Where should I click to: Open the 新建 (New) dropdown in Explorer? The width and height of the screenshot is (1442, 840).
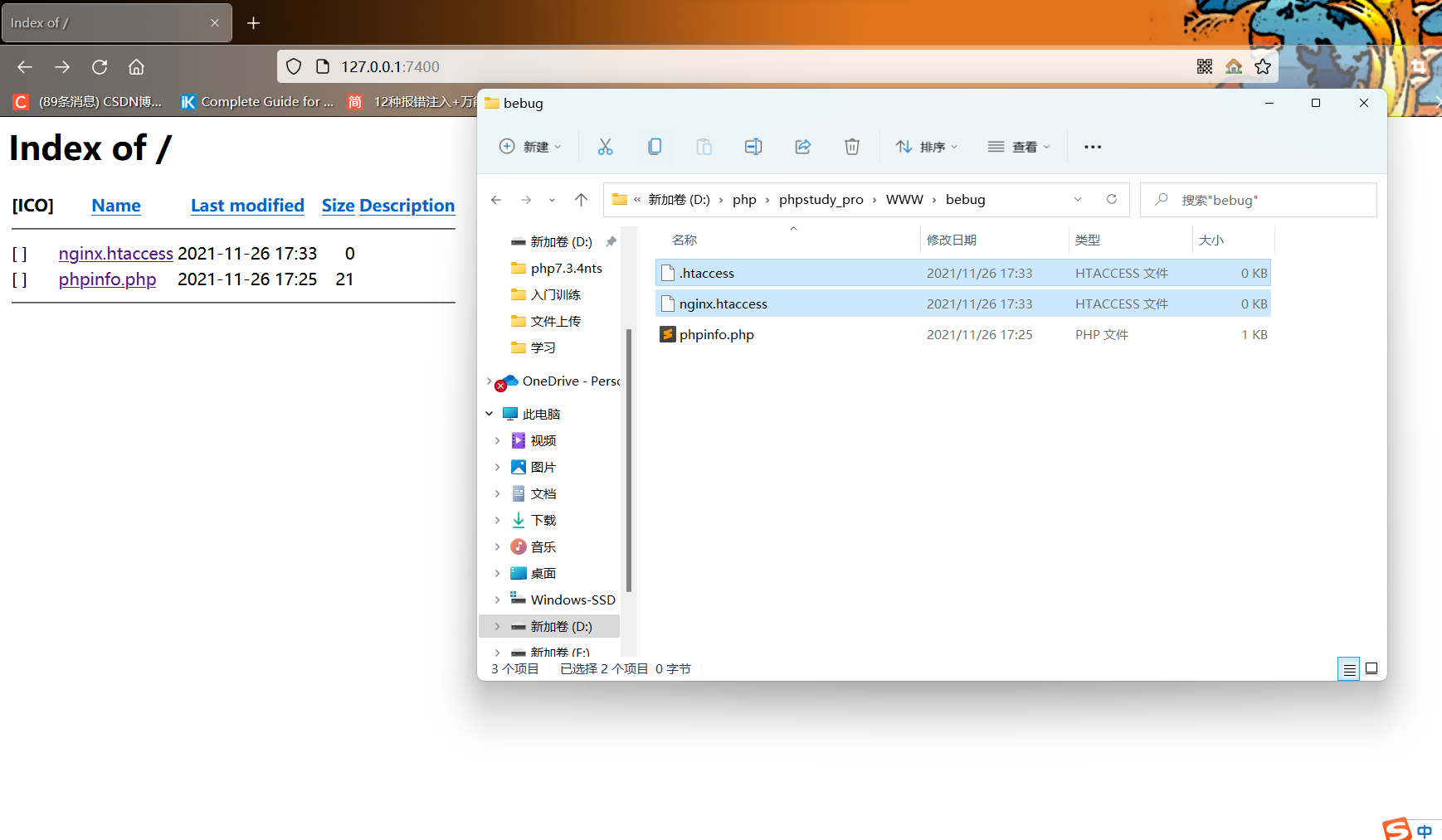pos(530,147)
